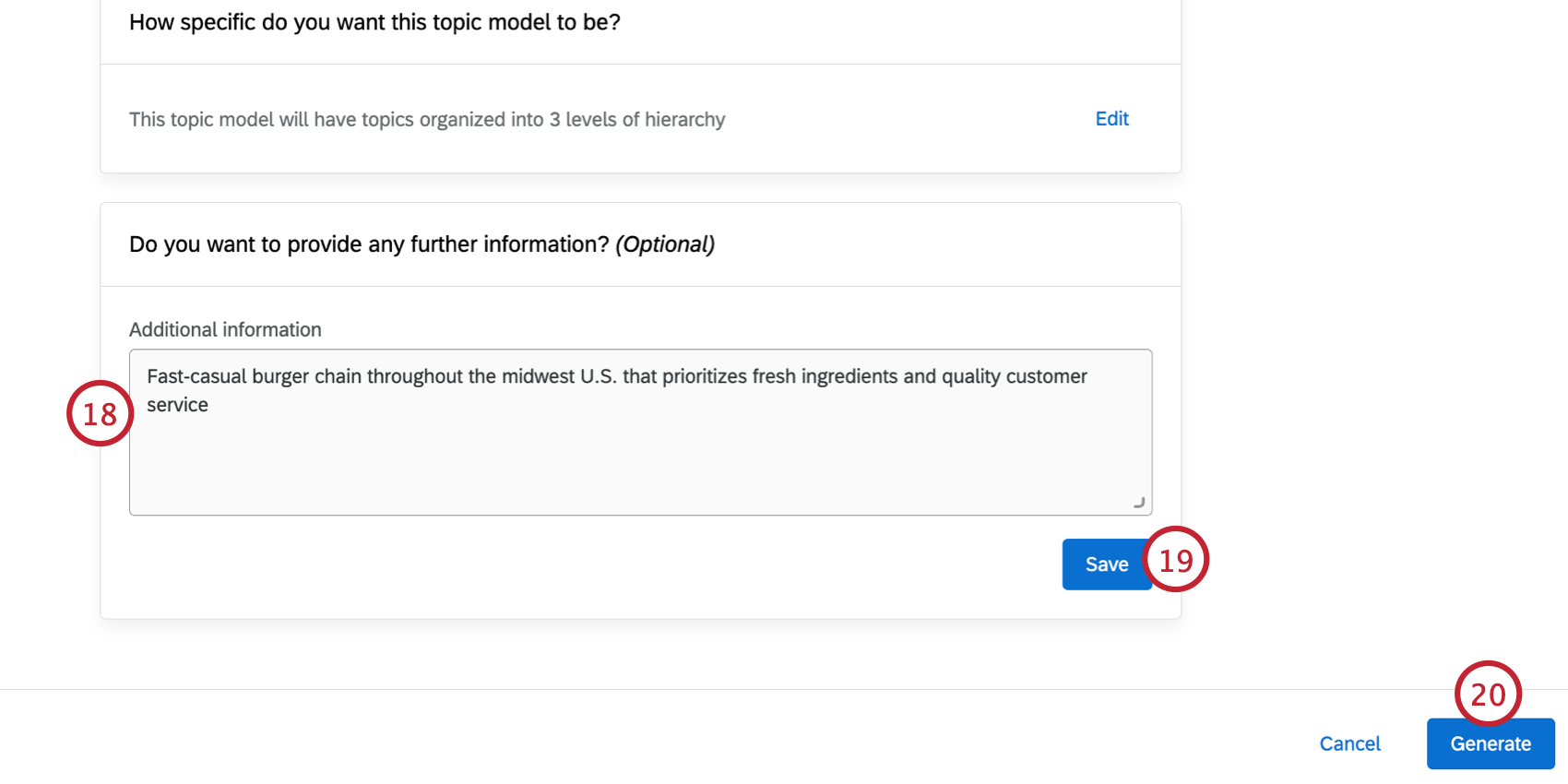Viewport: 1568px width, 784px height.
Task: Select the text about 3 levels of hierarchy
Action: 427,119
